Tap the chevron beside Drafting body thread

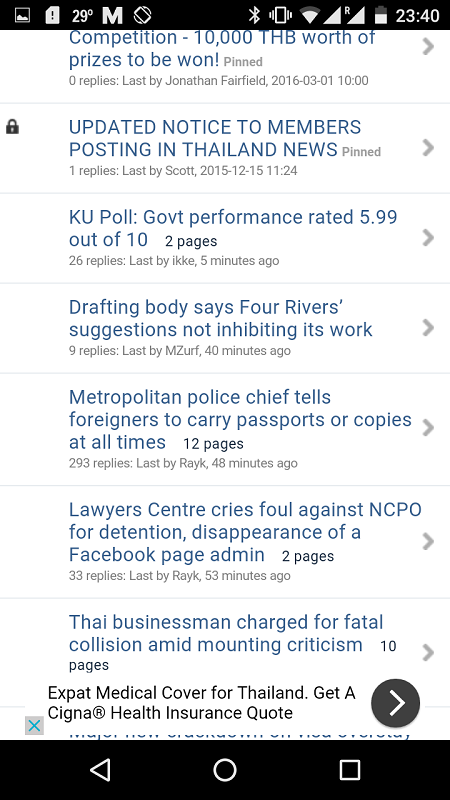(428, 328)
